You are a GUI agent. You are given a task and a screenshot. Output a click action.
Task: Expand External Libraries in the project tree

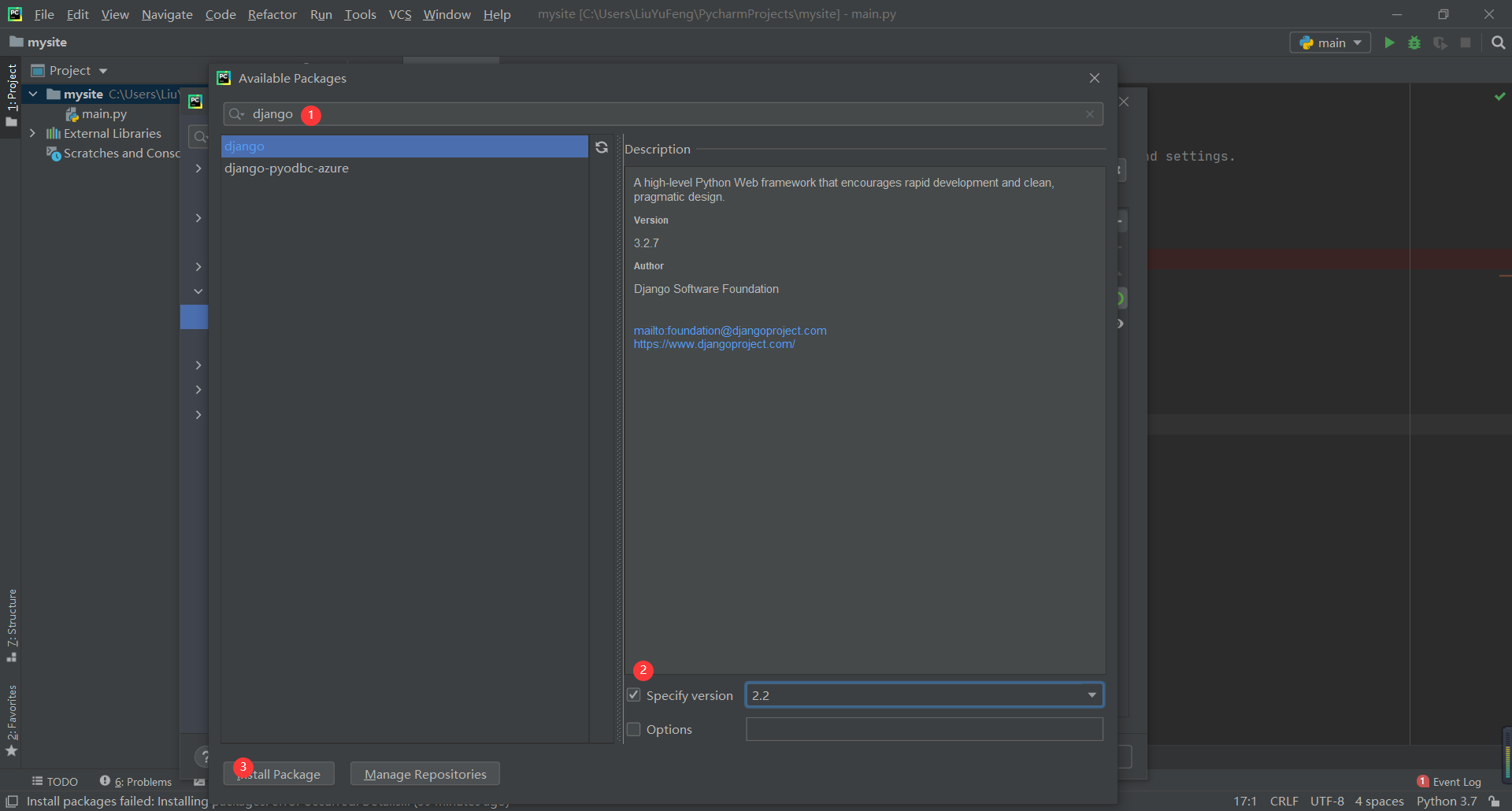(33, 134)
